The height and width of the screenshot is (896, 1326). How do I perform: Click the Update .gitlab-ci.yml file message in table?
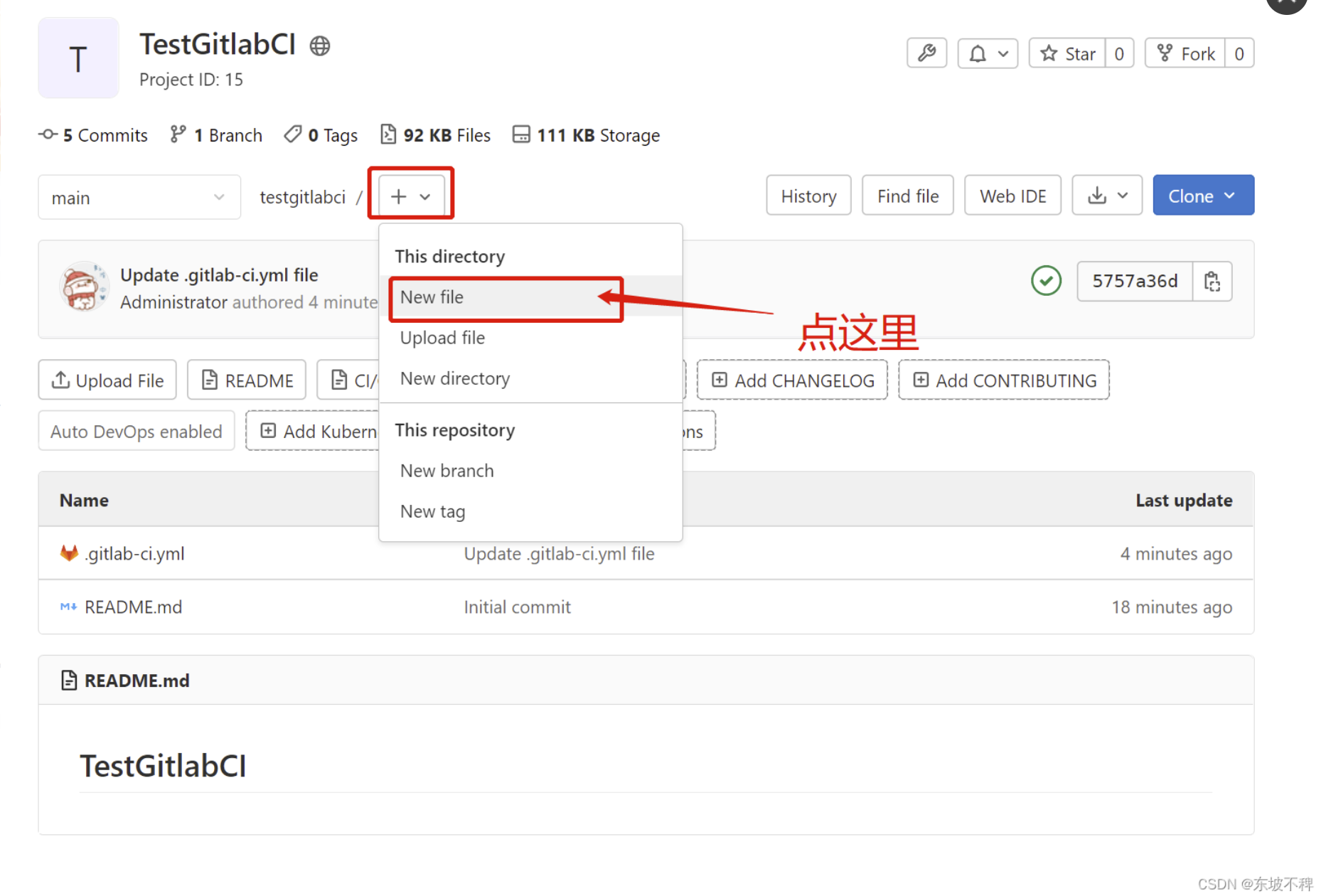[x=559, y=553]
